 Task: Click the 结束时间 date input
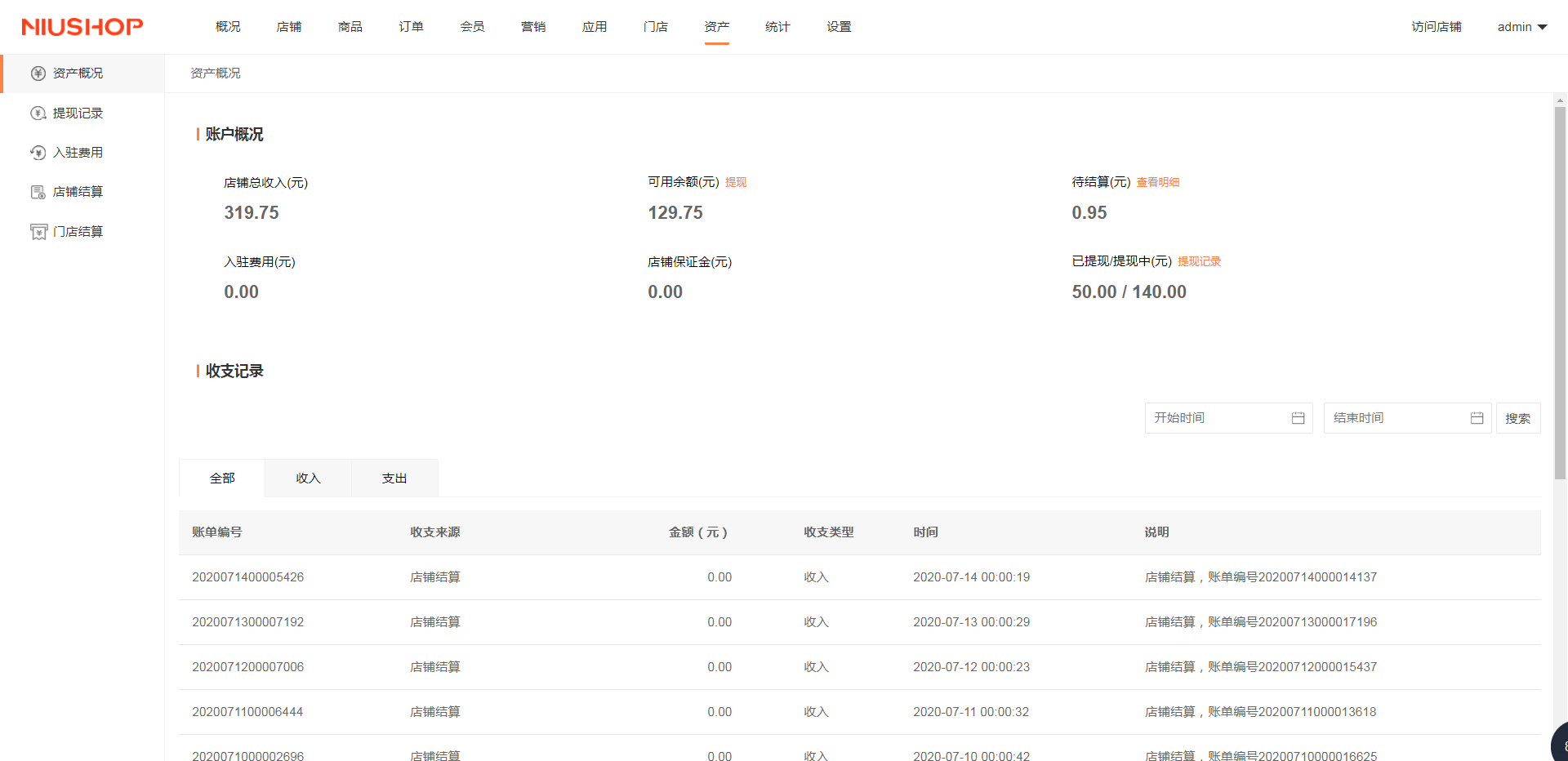tap(1408, 418)
